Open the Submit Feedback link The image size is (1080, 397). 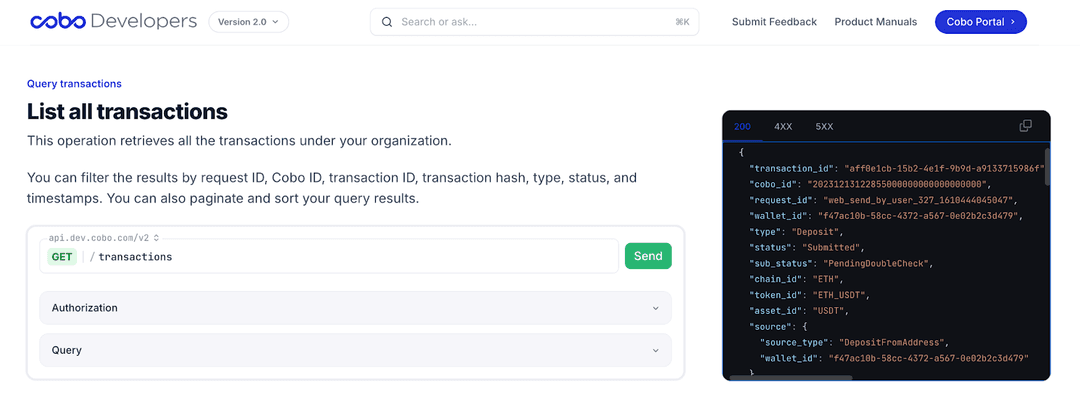(x=774, y=22)
